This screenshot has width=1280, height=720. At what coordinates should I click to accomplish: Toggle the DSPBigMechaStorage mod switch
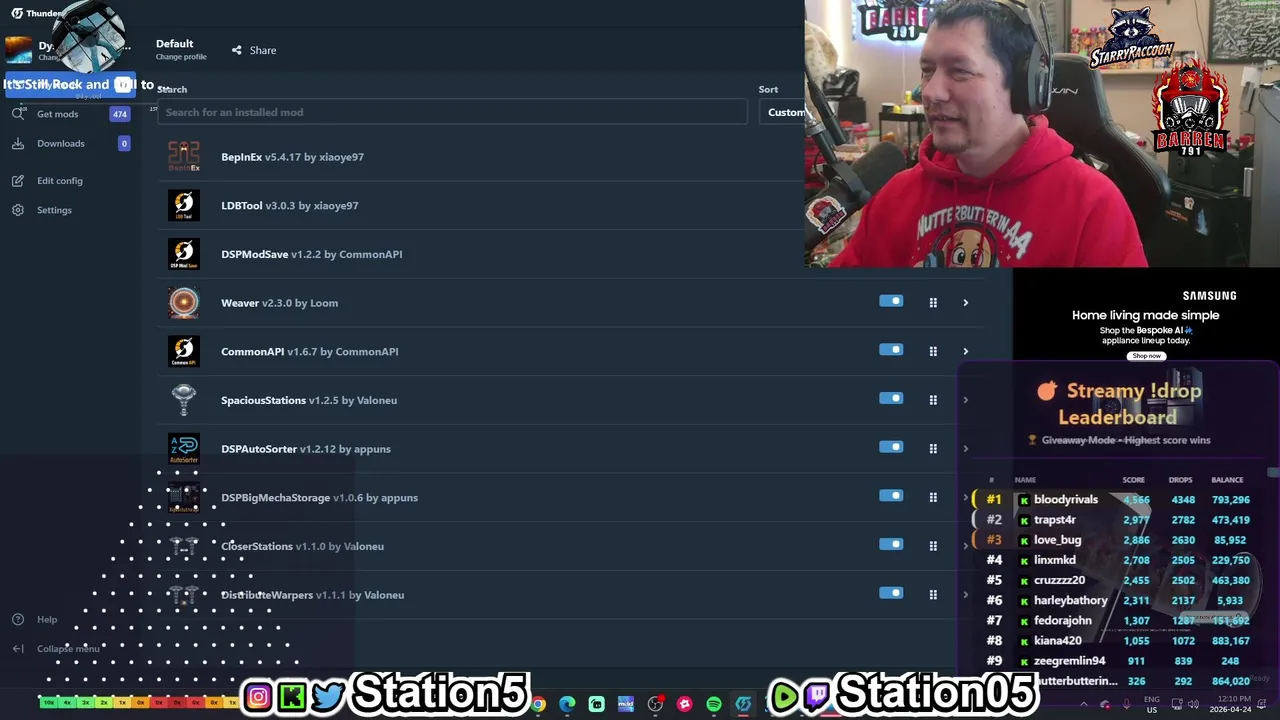click(x=891, y=496)
